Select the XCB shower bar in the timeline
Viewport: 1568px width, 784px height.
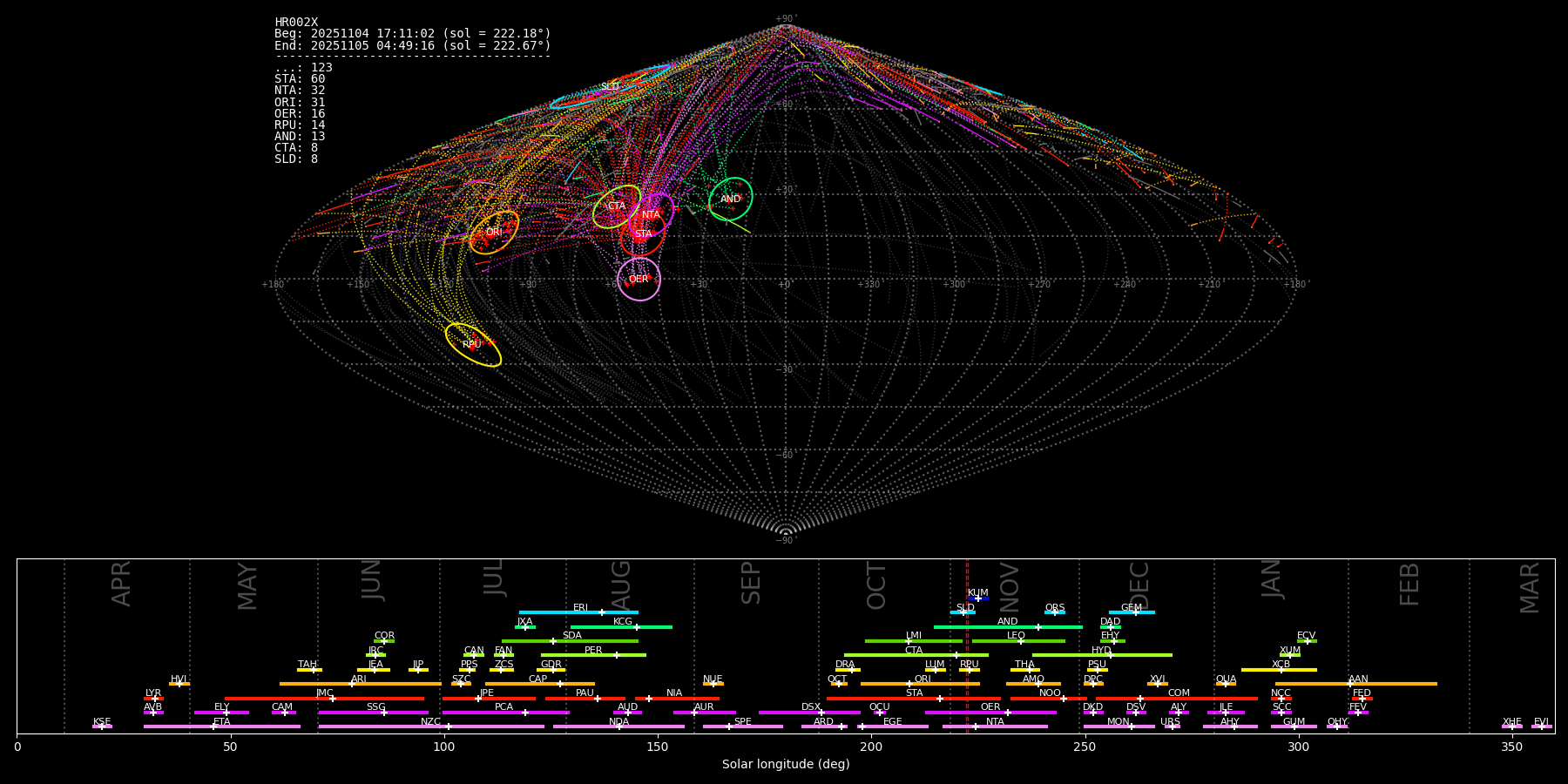[1279, 670]
